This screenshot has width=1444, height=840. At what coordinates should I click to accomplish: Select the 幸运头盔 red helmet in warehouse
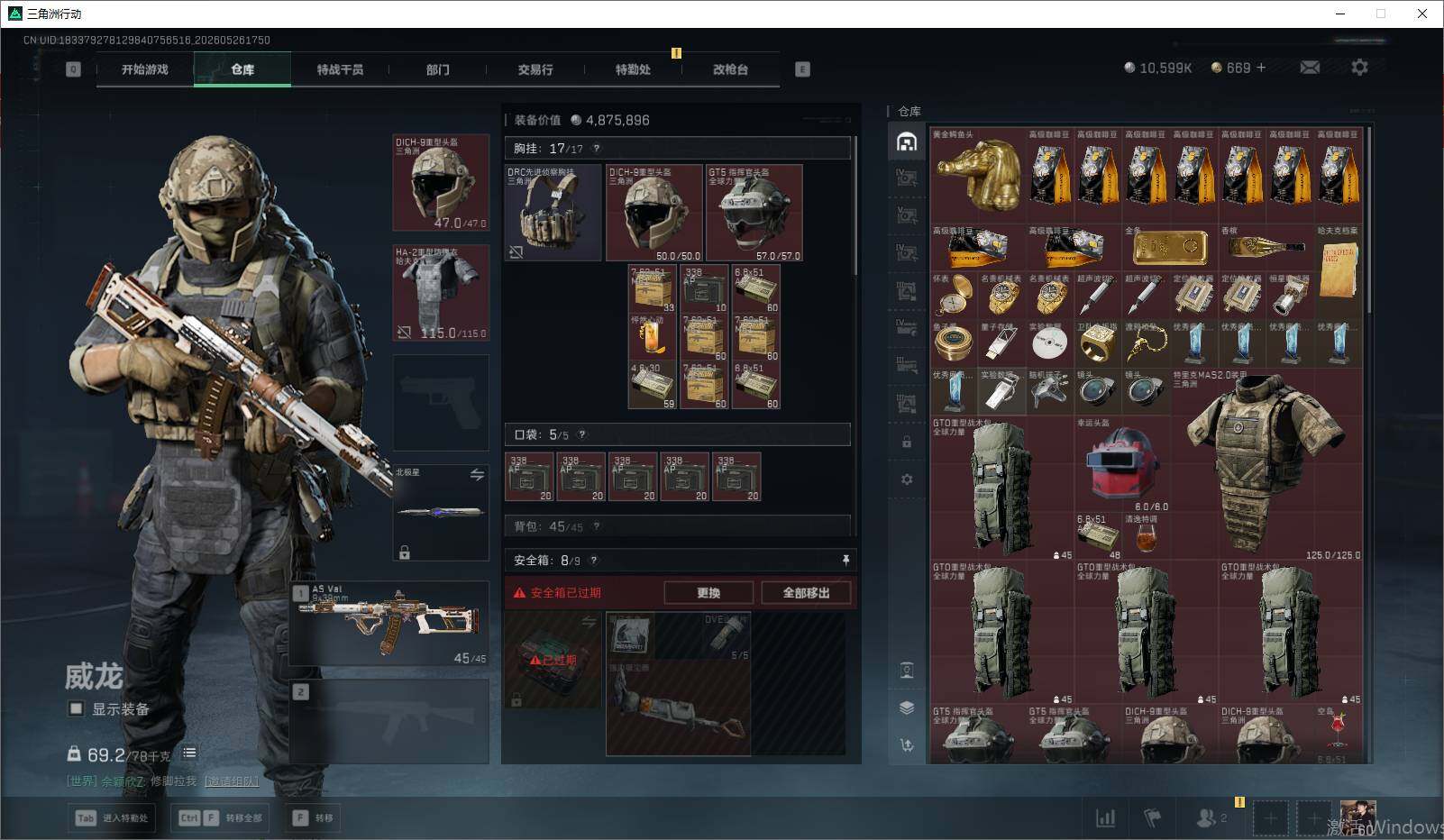click(1122, 465)
